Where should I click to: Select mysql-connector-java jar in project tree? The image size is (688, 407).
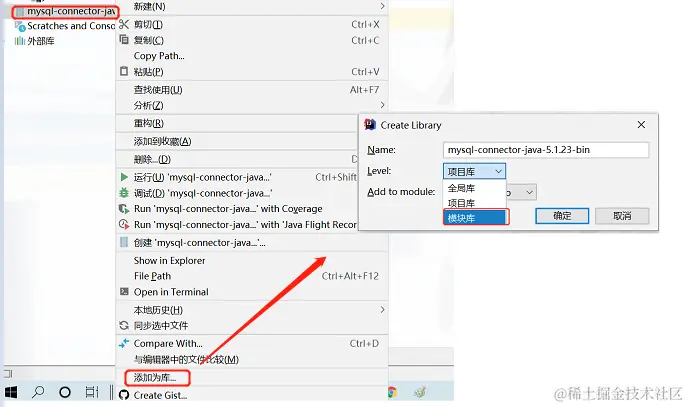(66, 11)
